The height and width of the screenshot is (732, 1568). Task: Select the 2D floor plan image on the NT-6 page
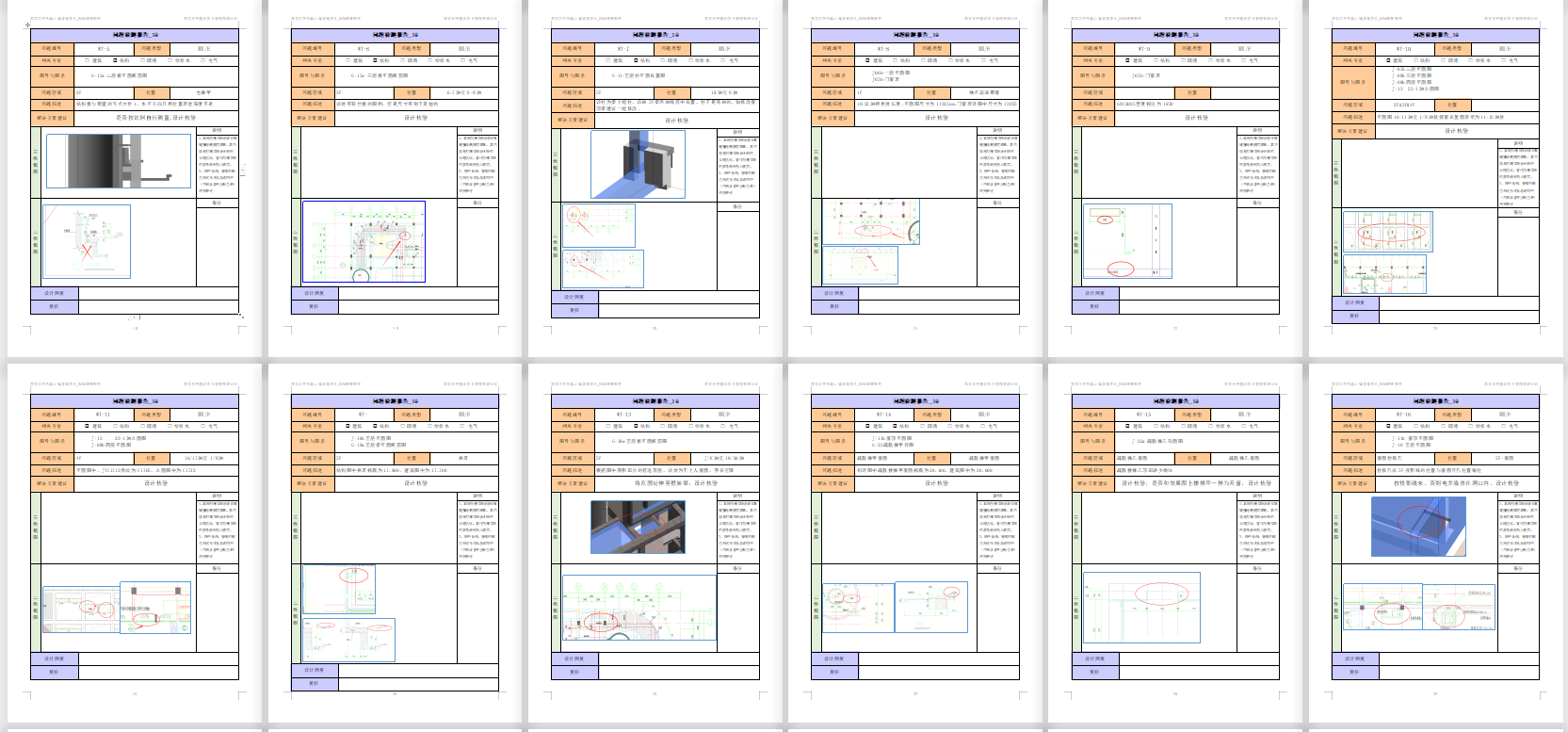[363, 242]
